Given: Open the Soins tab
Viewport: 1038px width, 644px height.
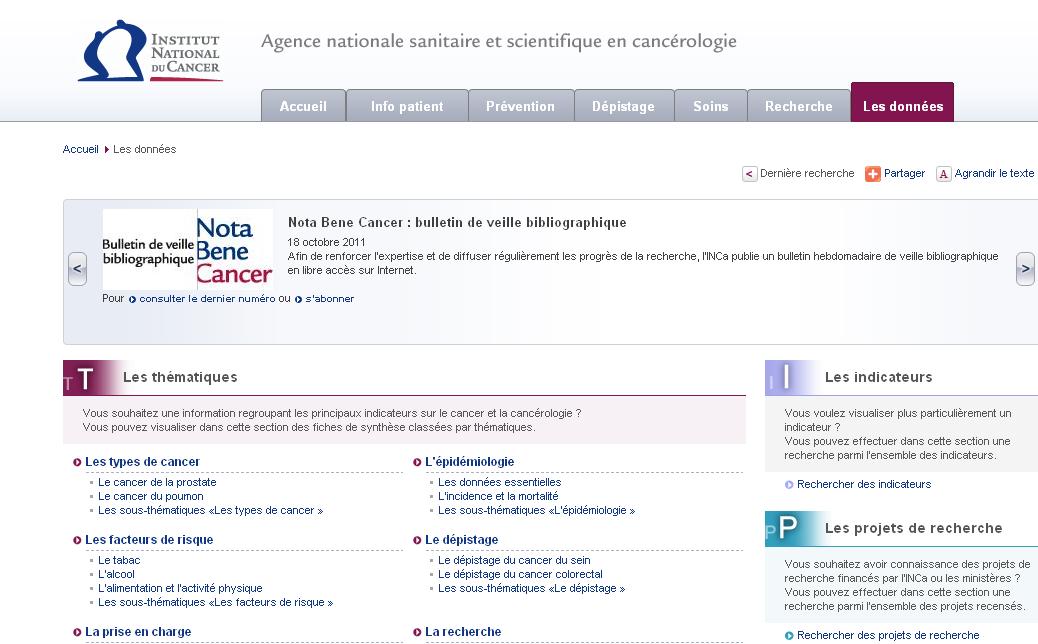Looking at the screenshot, I should (x=711, y=106).
